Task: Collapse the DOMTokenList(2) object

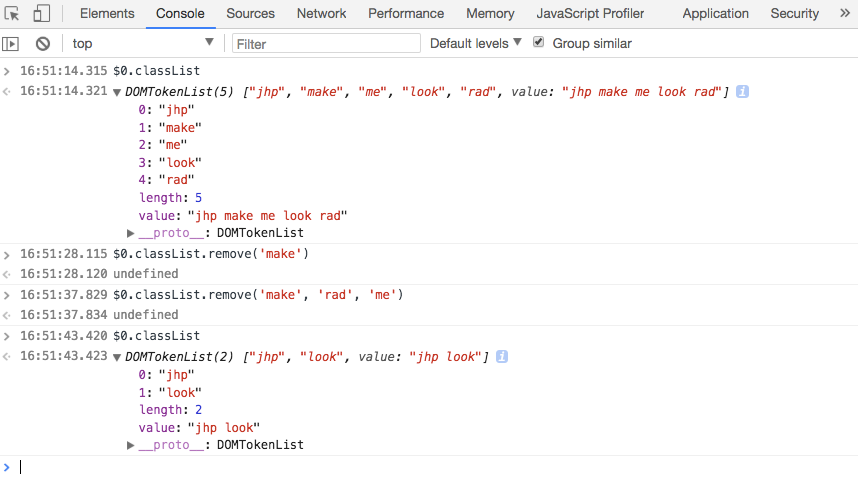Action: (118, 358)
